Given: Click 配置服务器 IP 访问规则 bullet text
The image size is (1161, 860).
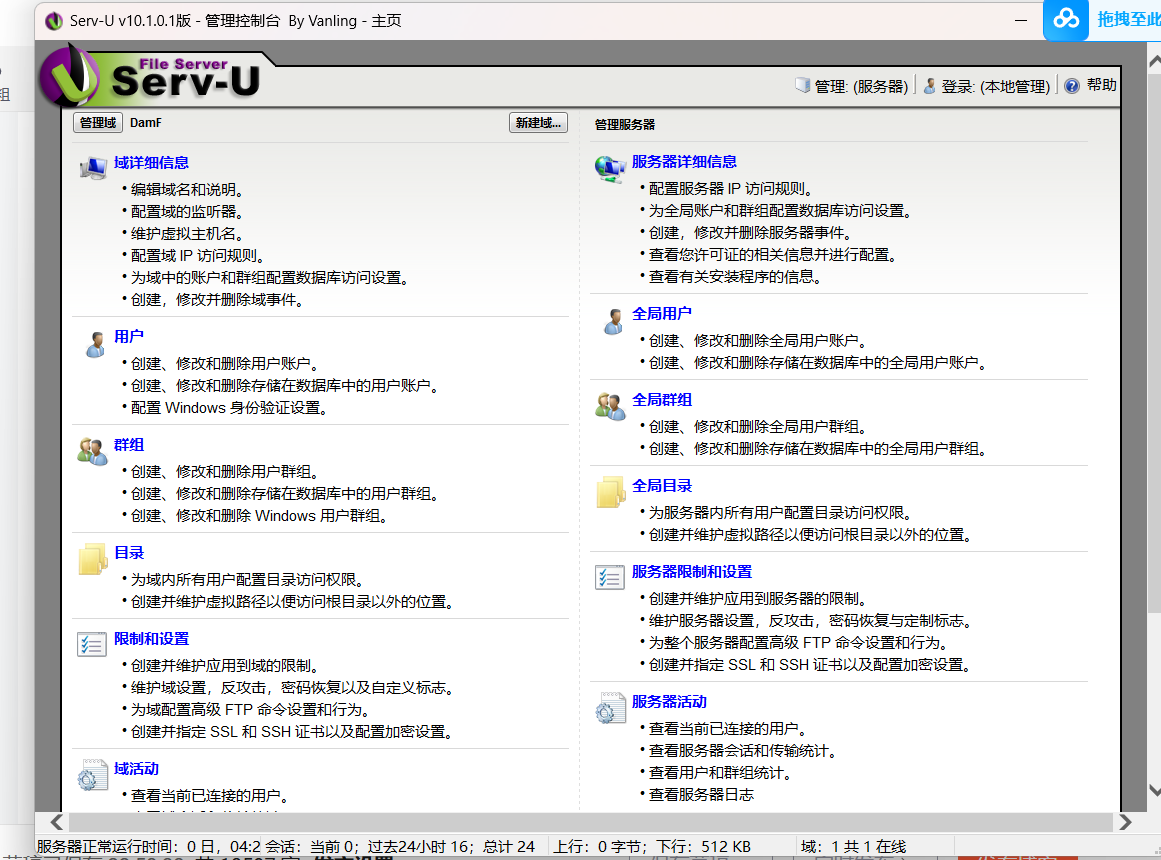Looking at the screenshot, I should 731,189.
